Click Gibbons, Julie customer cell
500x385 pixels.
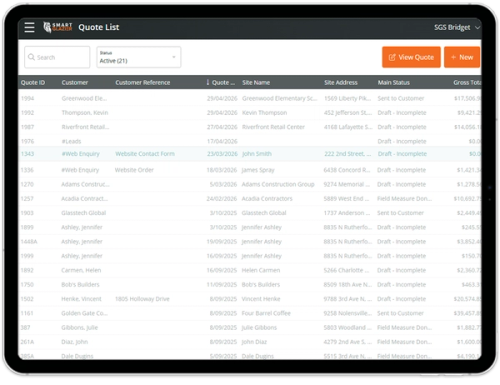[79, 328]
